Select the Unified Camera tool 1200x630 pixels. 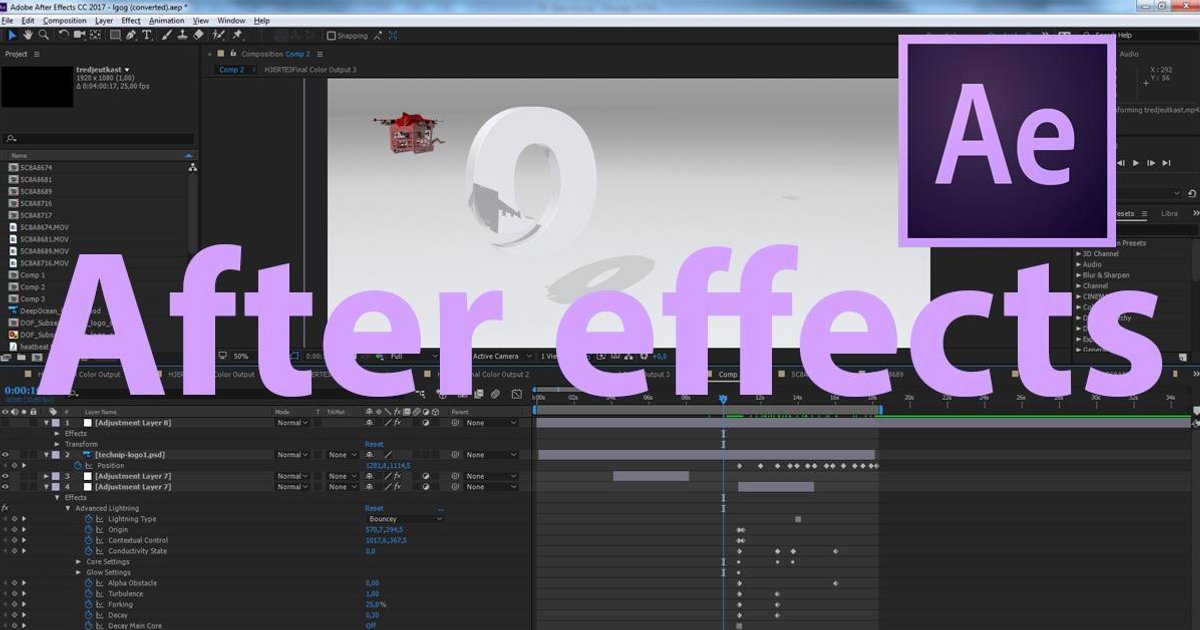click(x=79, y=35)
